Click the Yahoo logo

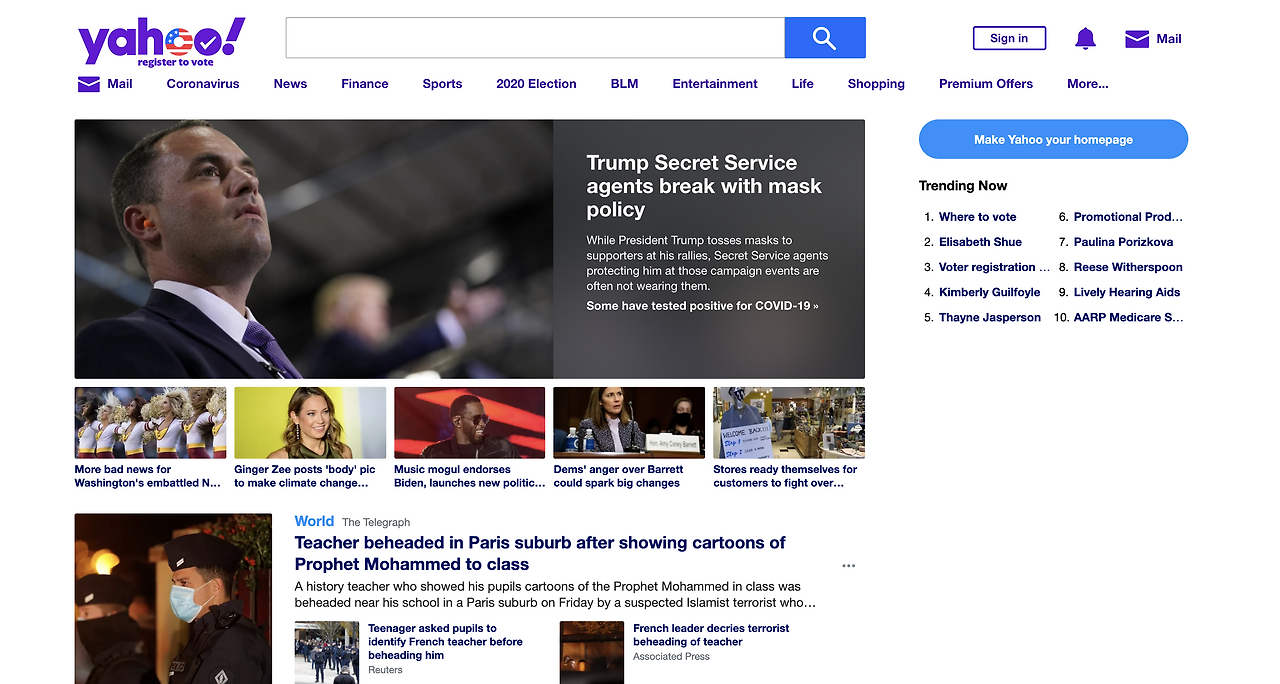tap(161, 42)
